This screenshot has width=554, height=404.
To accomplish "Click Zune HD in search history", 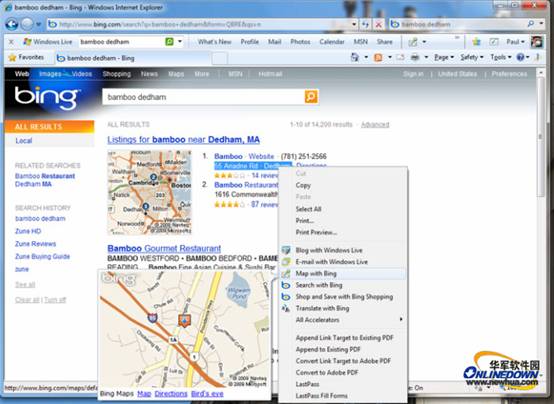I will coord(28,231).
